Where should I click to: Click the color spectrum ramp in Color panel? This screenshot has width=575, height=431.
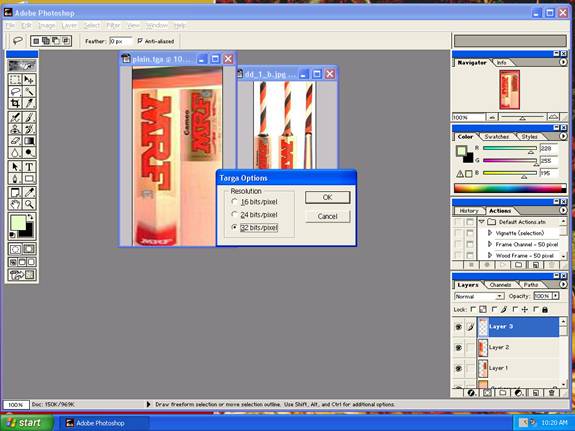(510, 189)
